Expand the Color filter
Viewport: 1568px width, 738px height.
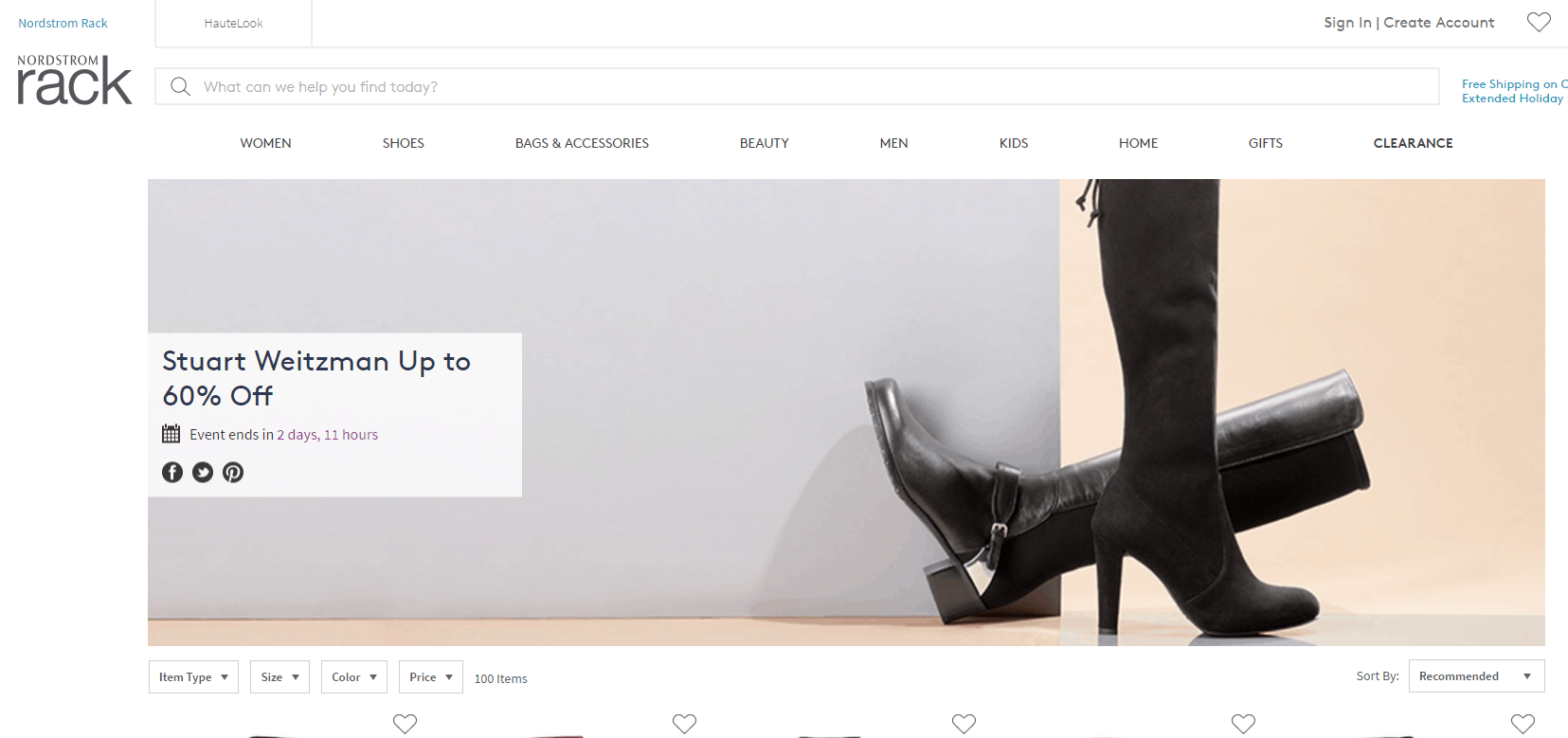(354, 676)
